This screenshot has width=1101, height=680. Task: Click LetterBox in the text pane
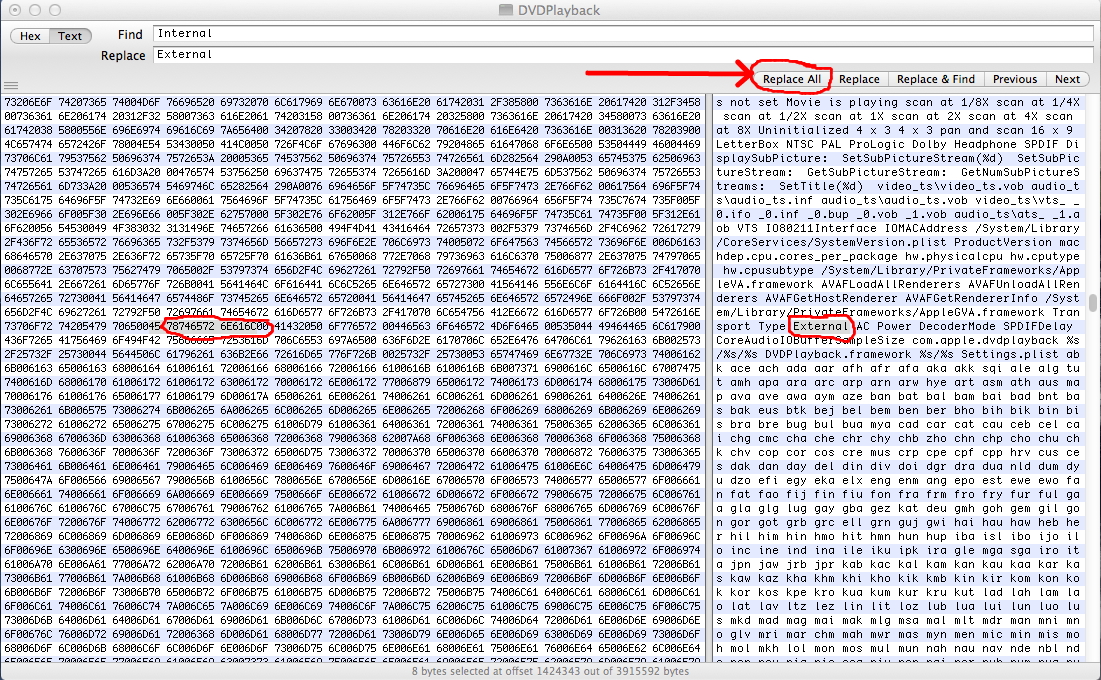point(748,144)
